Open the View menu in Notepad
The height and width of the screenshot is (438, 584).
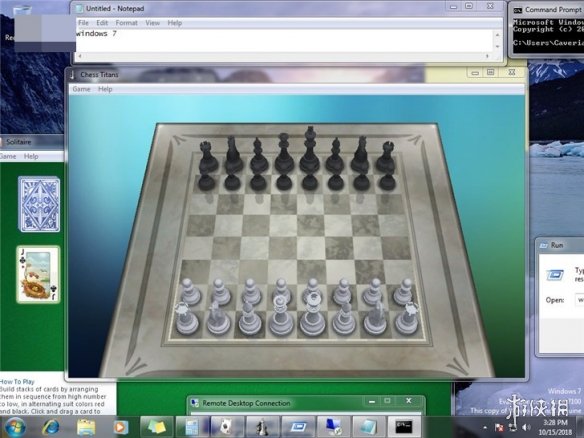pos(152,23)
